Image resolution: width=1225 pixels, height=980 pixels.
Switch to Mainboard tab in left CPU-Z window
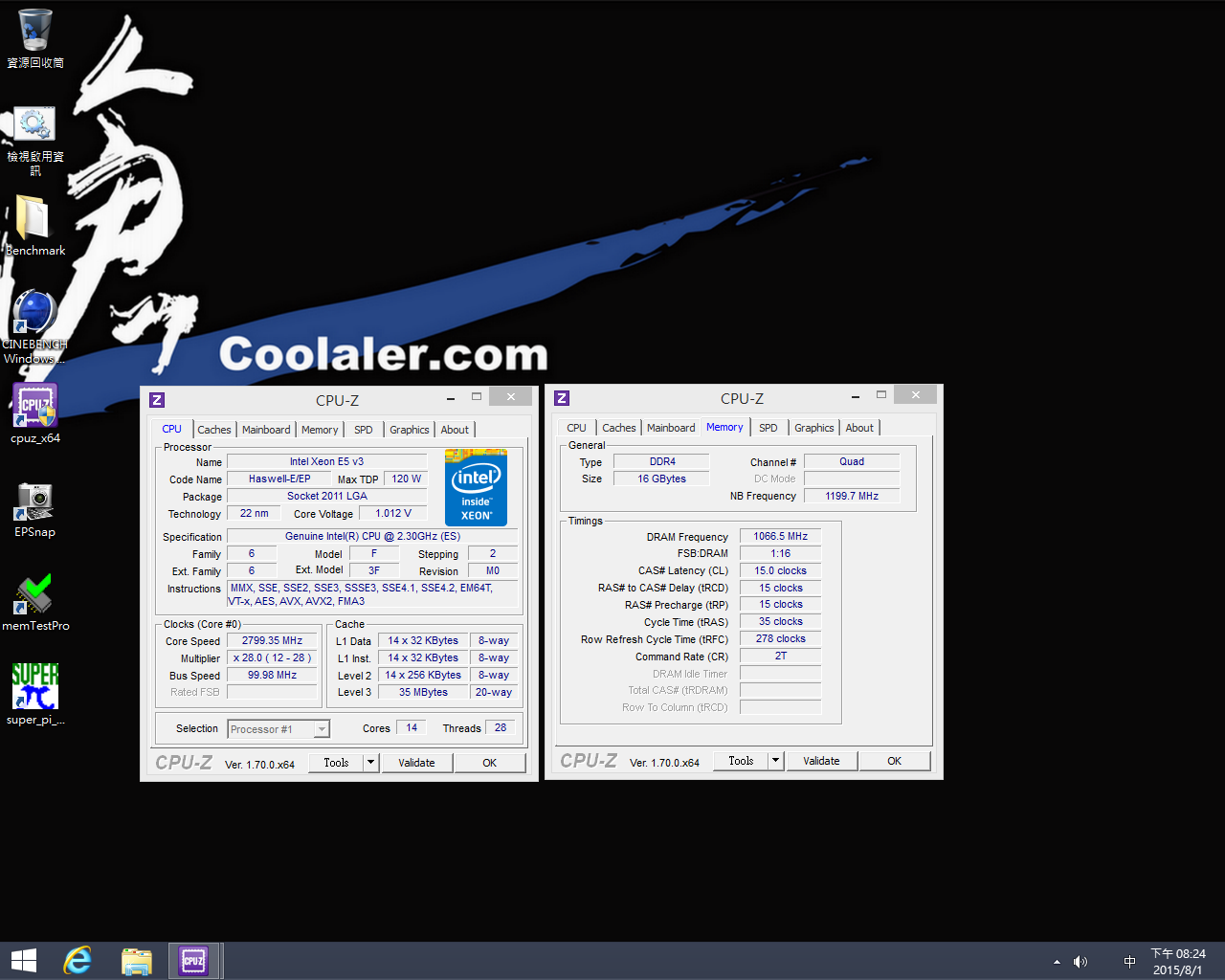[x=266, y=430]
